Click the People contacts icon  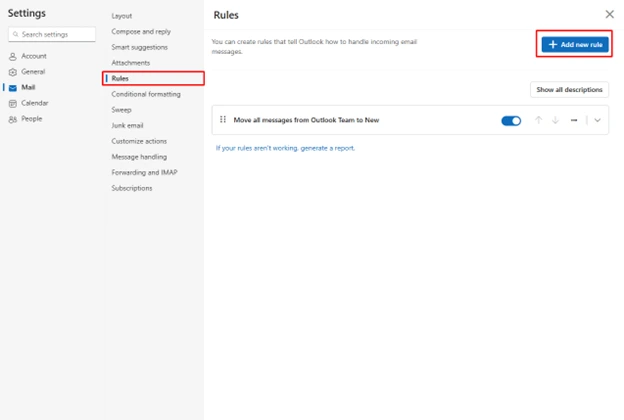tap(13, 119)
